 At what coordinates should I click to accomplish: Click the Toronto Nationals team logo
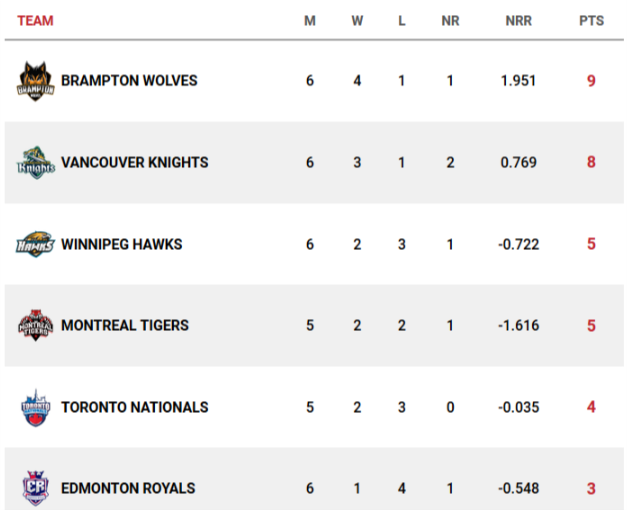(35, 407)
